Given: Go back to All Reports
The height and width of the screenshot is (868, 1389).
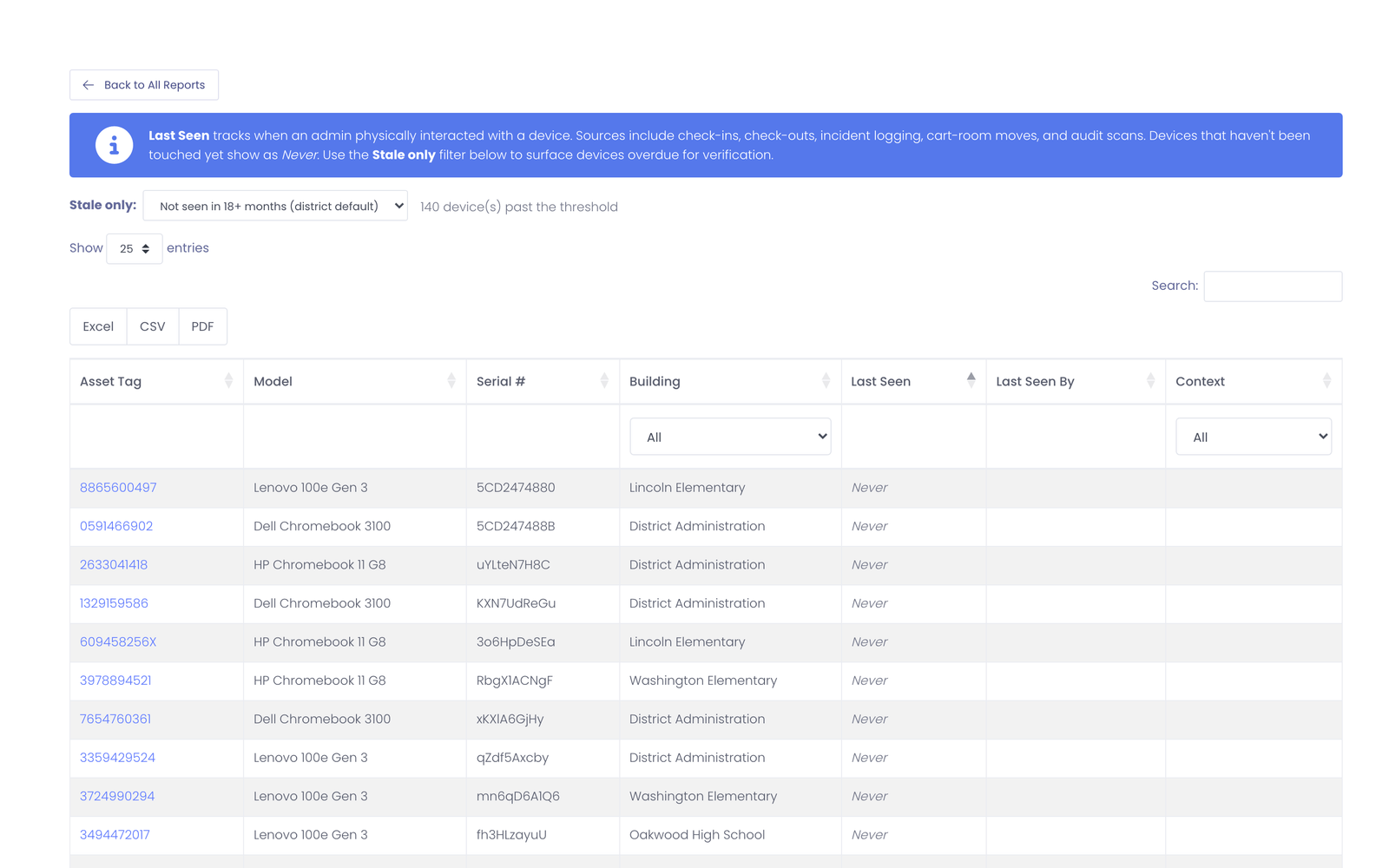Looking at the screenshot, I should click(x=144, y=85).
